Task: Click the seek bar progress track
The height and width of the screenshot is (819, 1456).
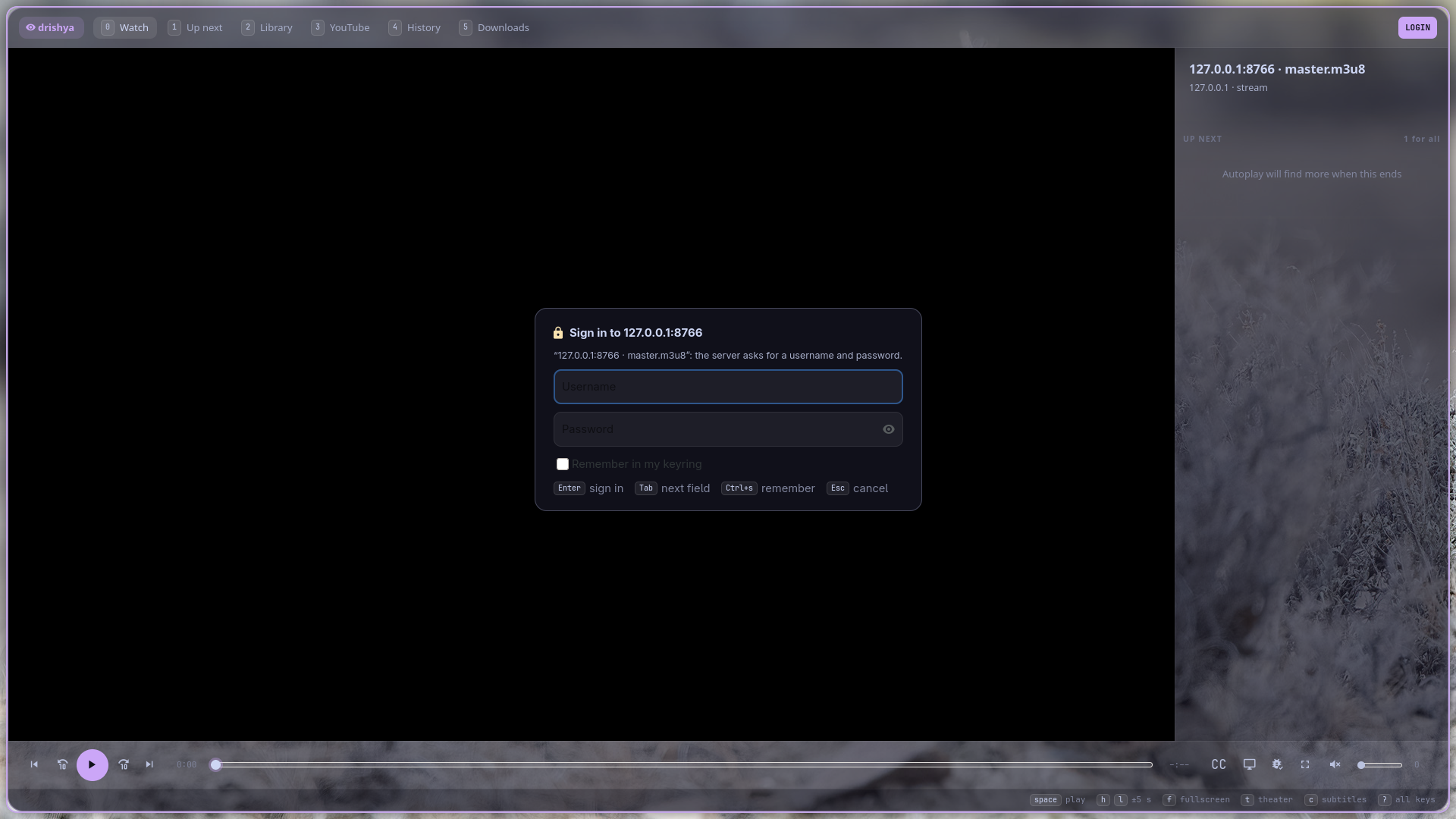Action: tap(682, 764)
